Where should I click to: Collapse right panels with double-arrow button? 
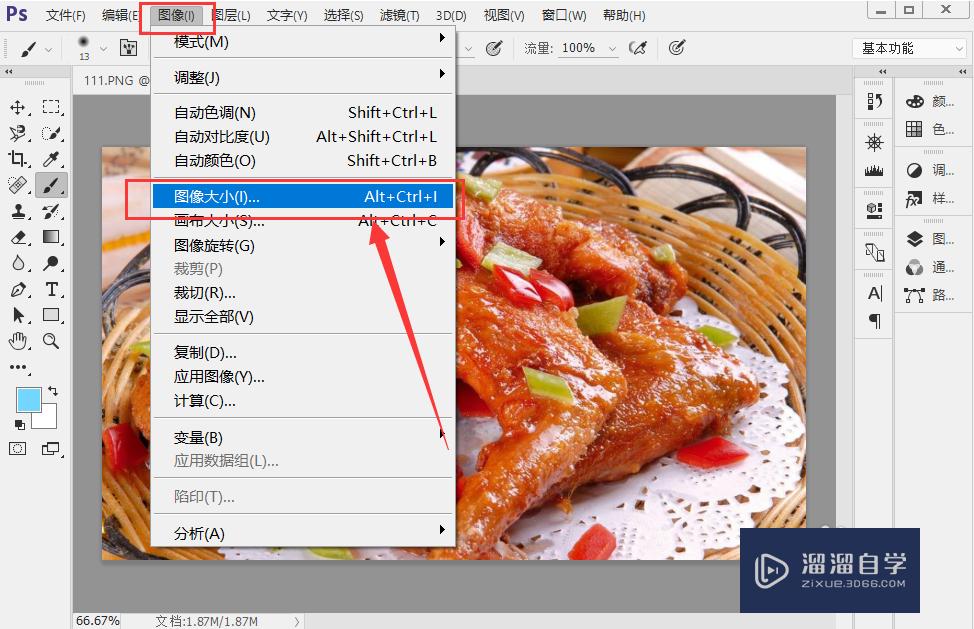[x=963, y=71]
